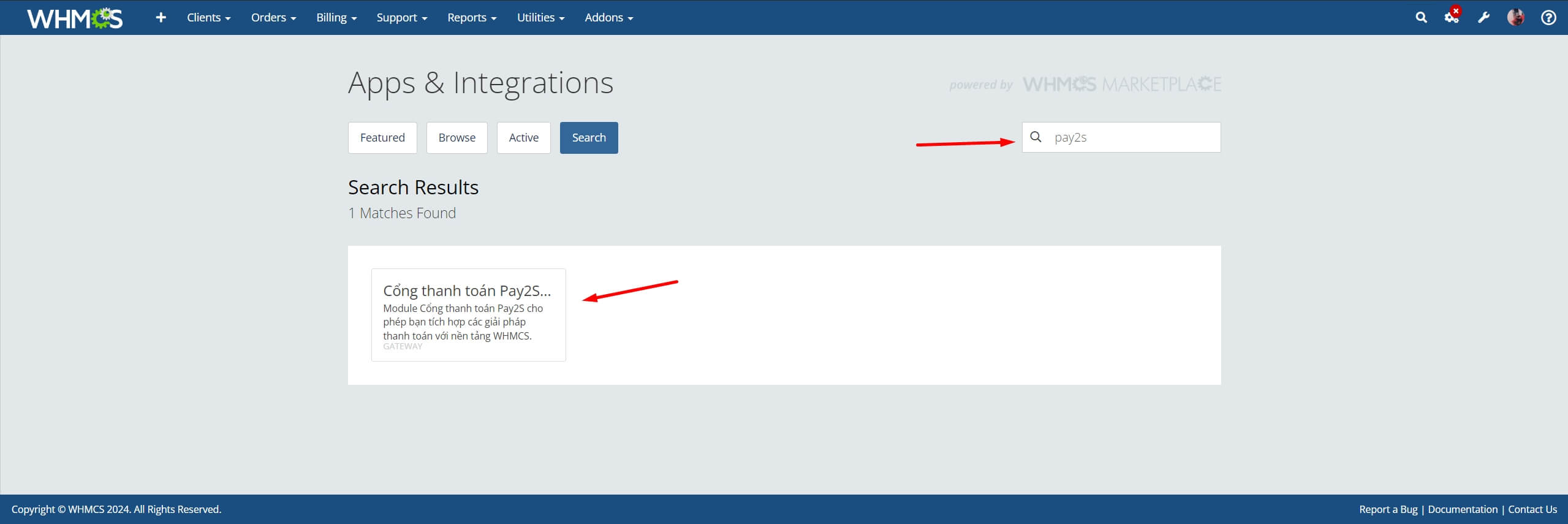Screen dimensions: 1568x524
Task: Switch to the Featured tab
Action: coord(382,138)
